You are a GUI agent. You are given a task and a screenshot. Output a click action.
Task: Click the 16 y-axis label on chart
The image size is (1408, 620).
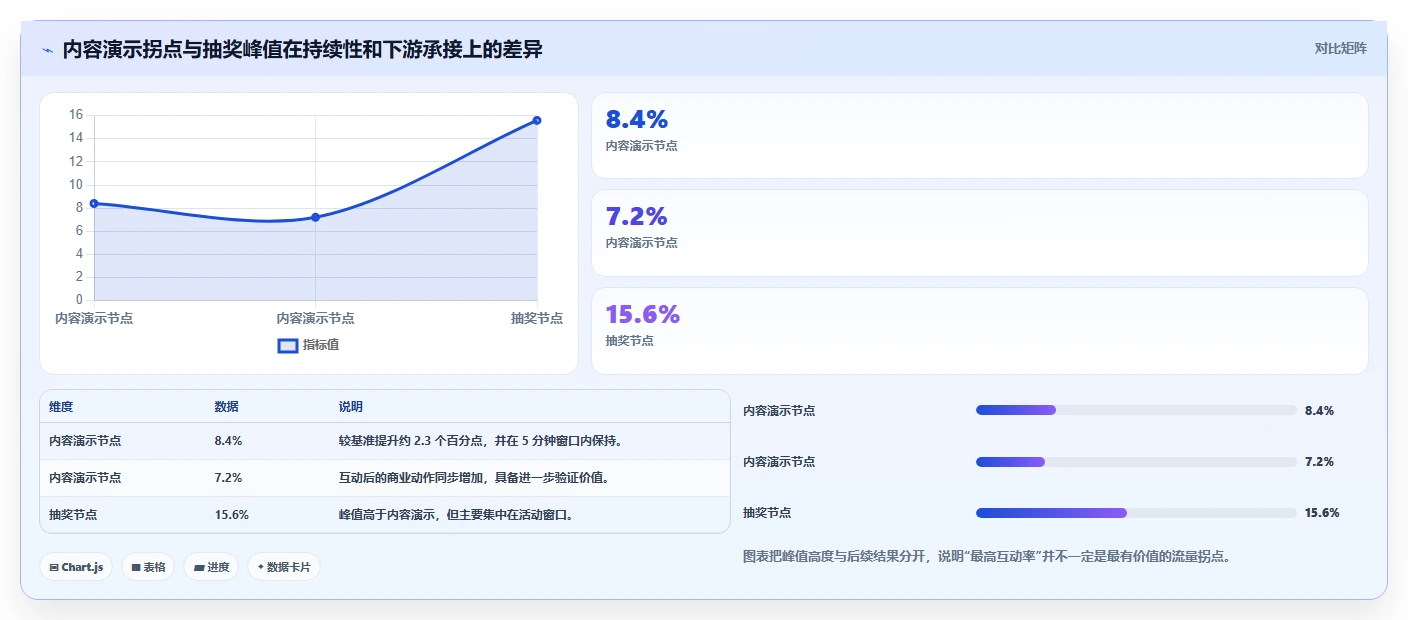click(76, 115)
